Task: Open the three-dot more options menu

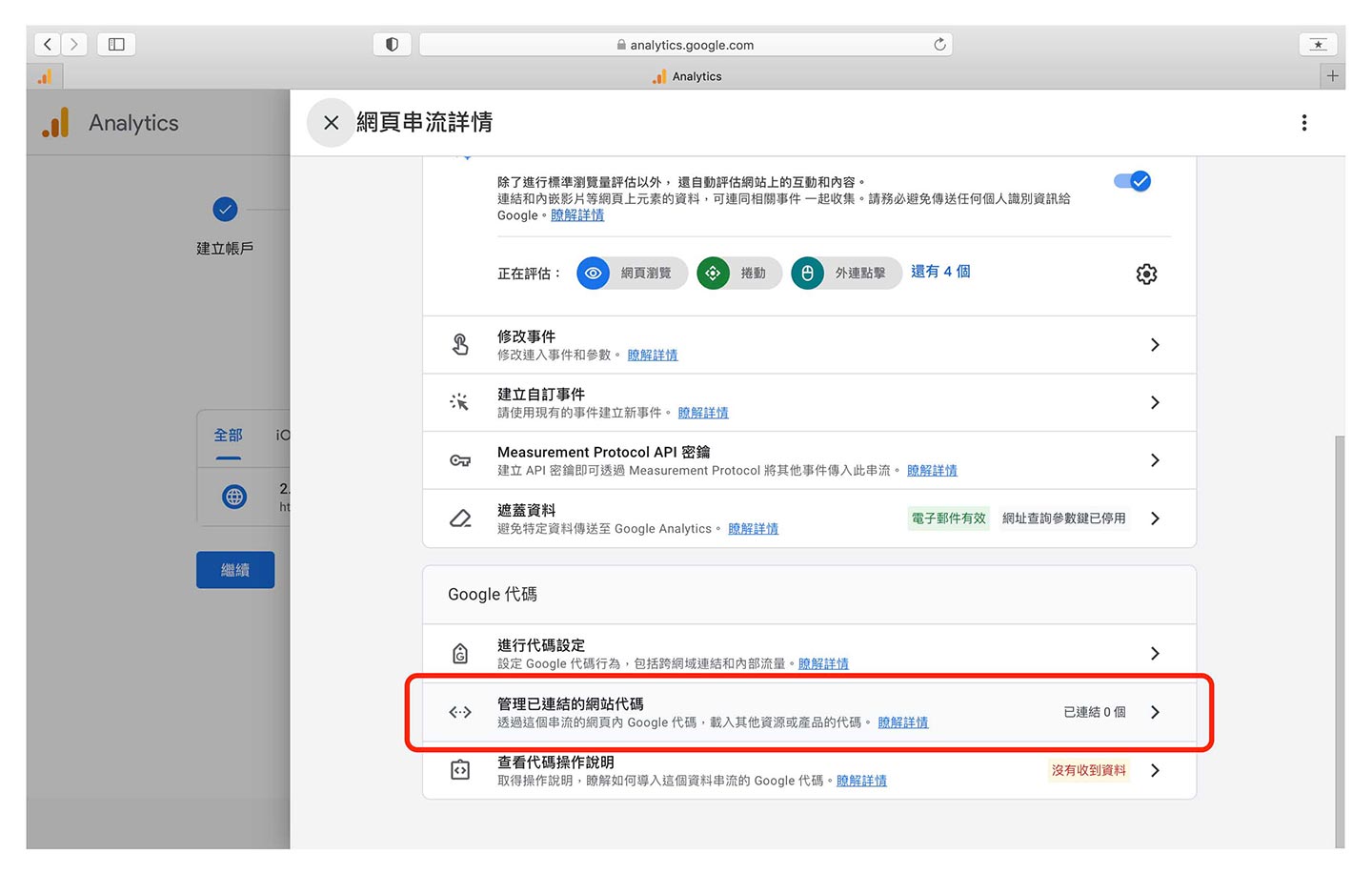Action: [x=1303, y=123]
